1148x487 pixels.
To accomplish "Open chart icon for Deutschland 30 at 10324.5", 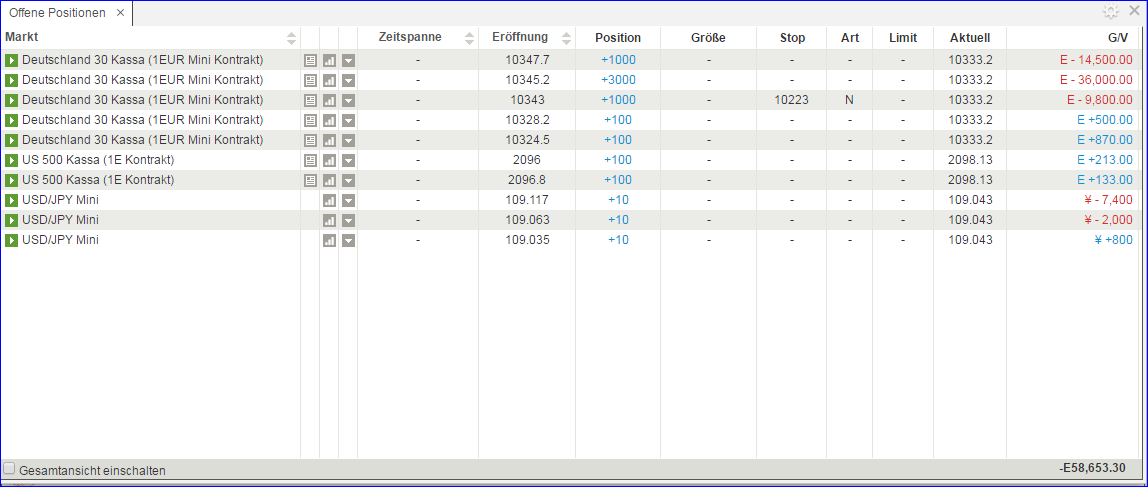I will coord(329,140).
